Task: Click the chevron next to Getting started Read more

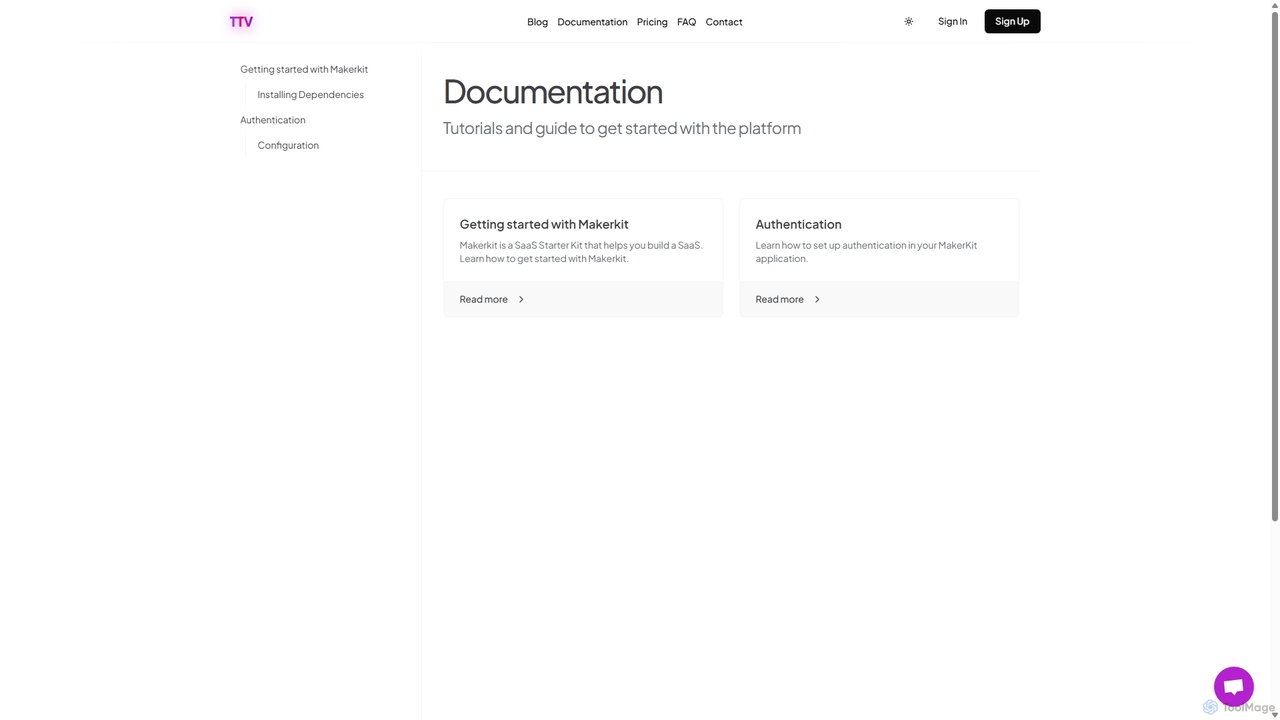Action: (521, 299)
